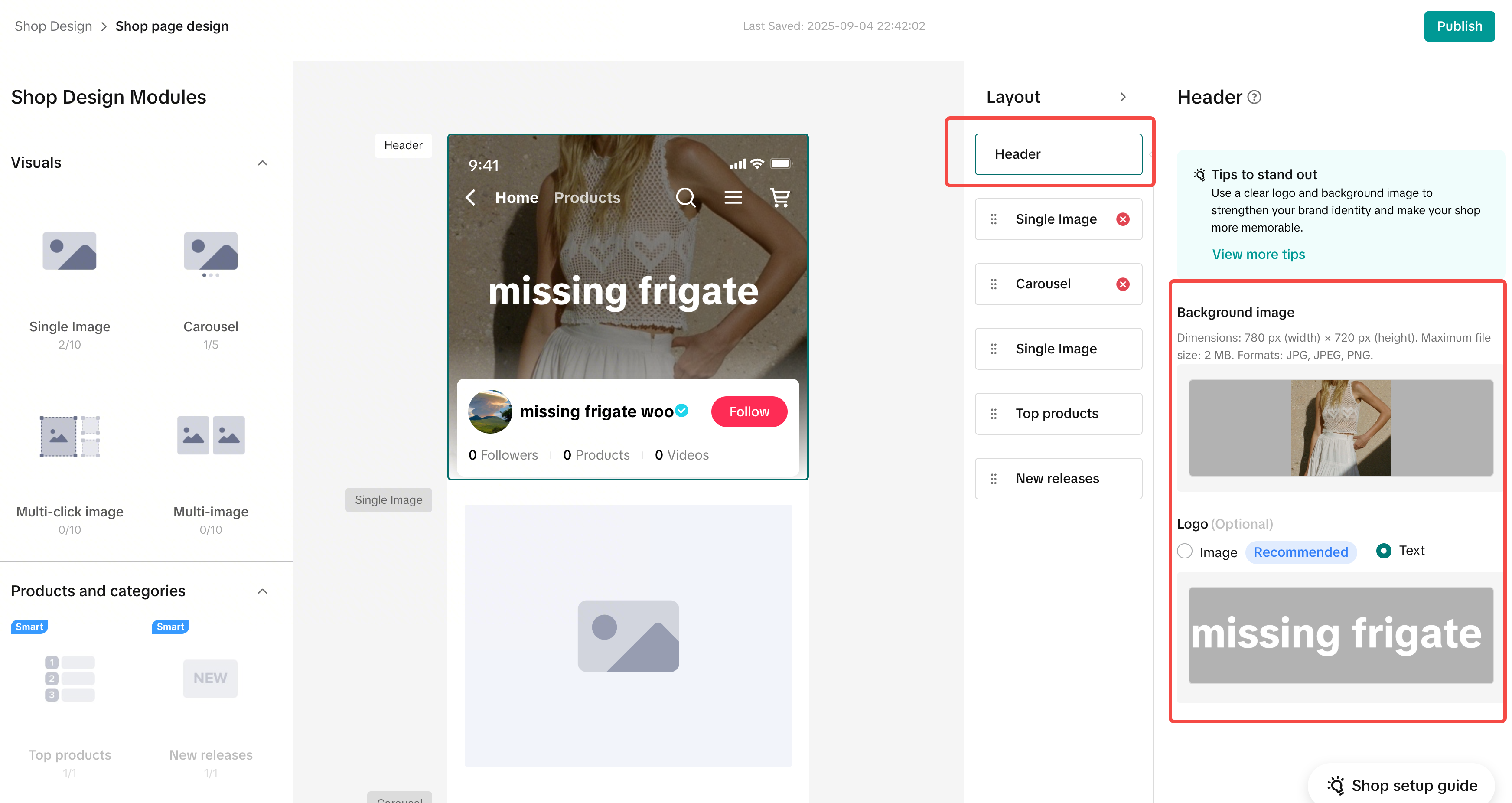The image size is (1512, 803).
Task: Click the back arrow in phone preview
Action: [x=470, y=198]
